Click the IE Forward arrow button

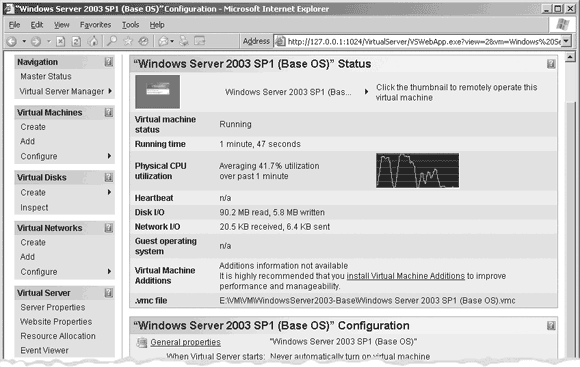36,41
